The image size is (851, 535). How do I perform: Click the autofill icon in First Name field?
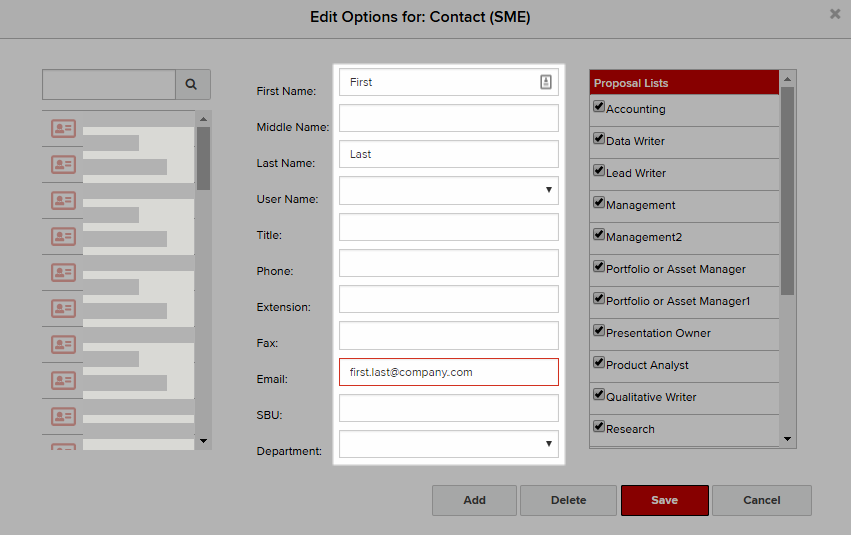(x=546, y=82)
